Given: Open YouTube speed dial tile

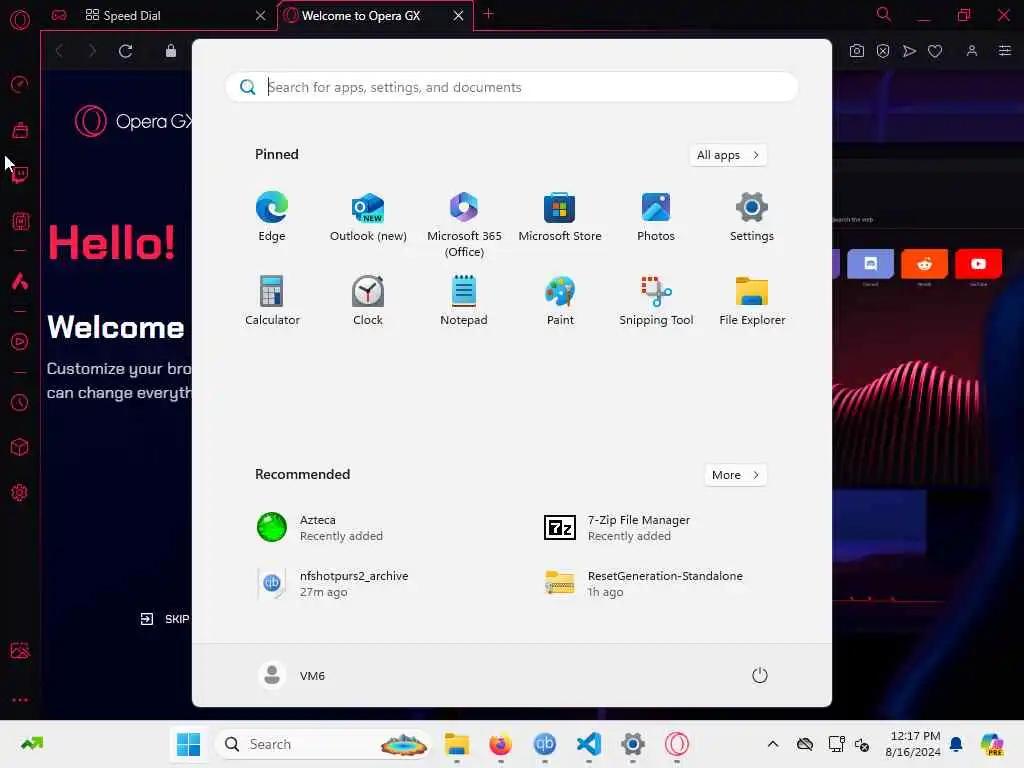Looking at the screenshot, I should [978, 264].
